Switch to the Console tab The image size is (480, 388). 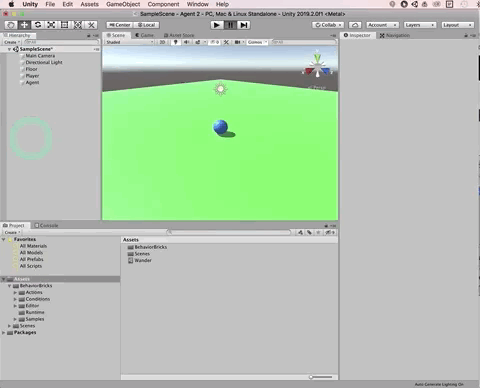point(46,225)
